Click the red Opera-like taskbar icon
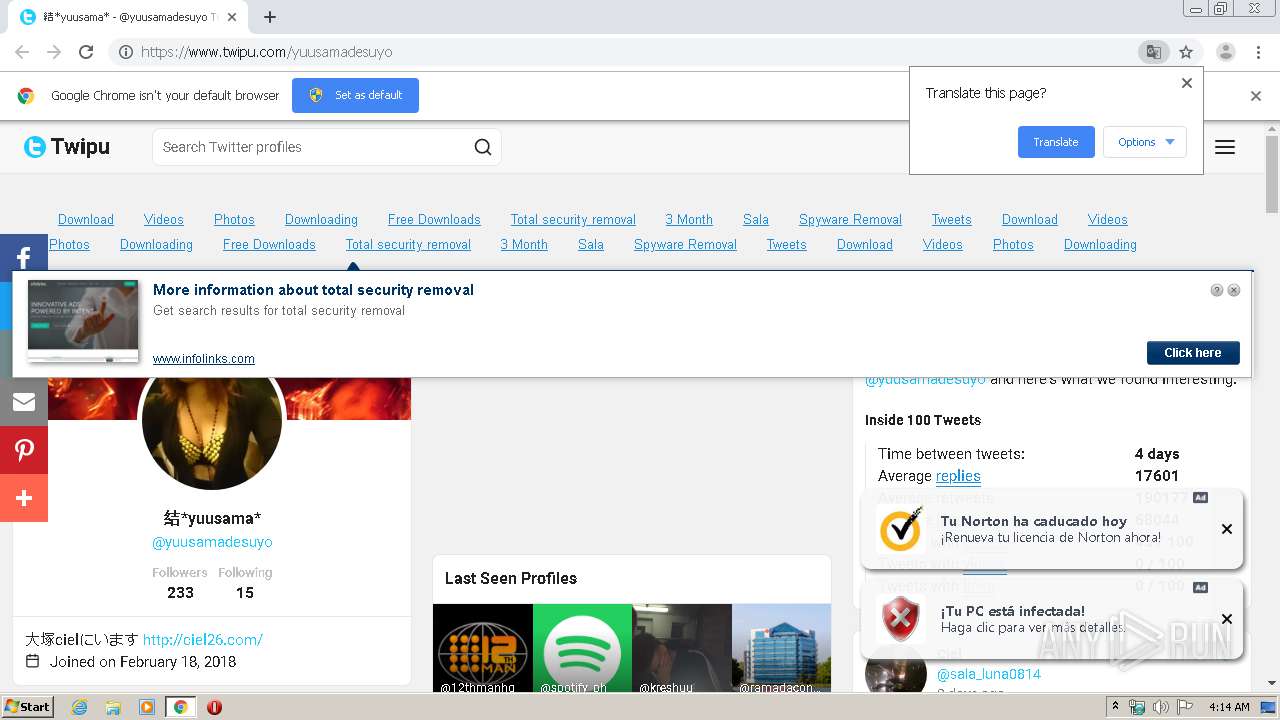 click(214, 707)
